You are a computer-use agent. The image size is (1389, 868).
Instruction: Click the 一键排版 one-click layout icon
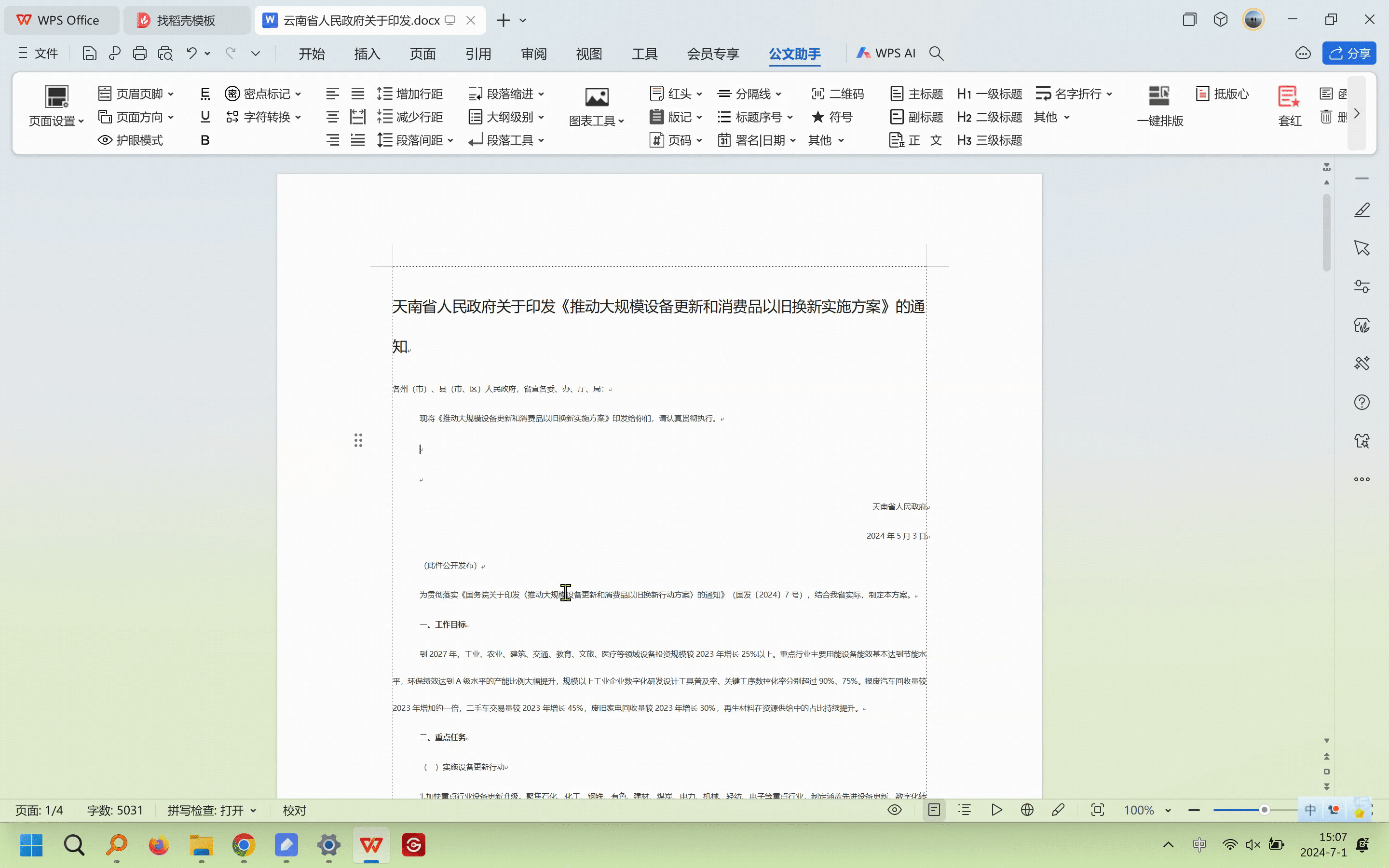pyautogui.click(x=1159, y=96)
